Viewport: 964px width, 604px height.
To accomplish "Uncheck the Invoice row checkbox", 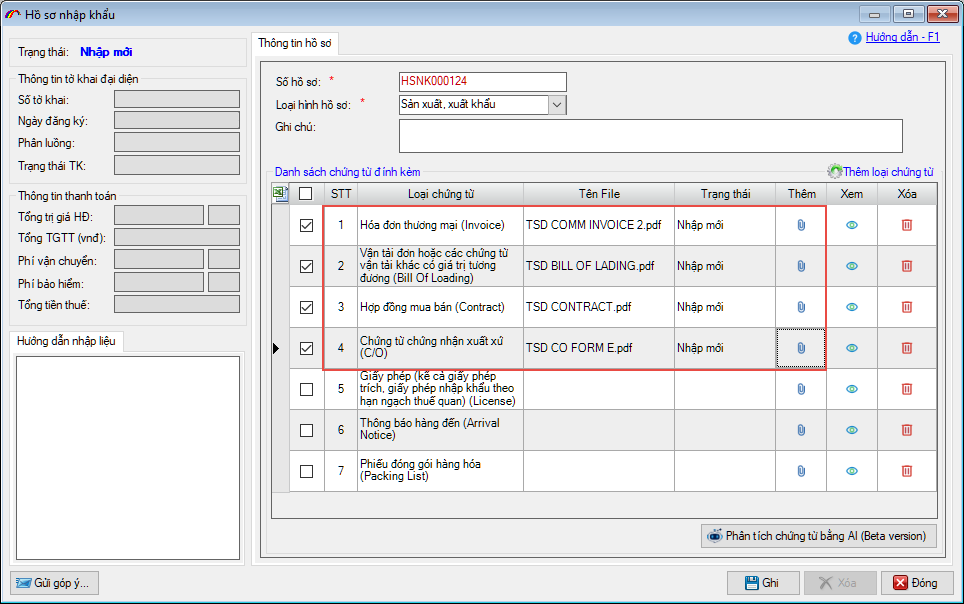I will tap(306, 226).
